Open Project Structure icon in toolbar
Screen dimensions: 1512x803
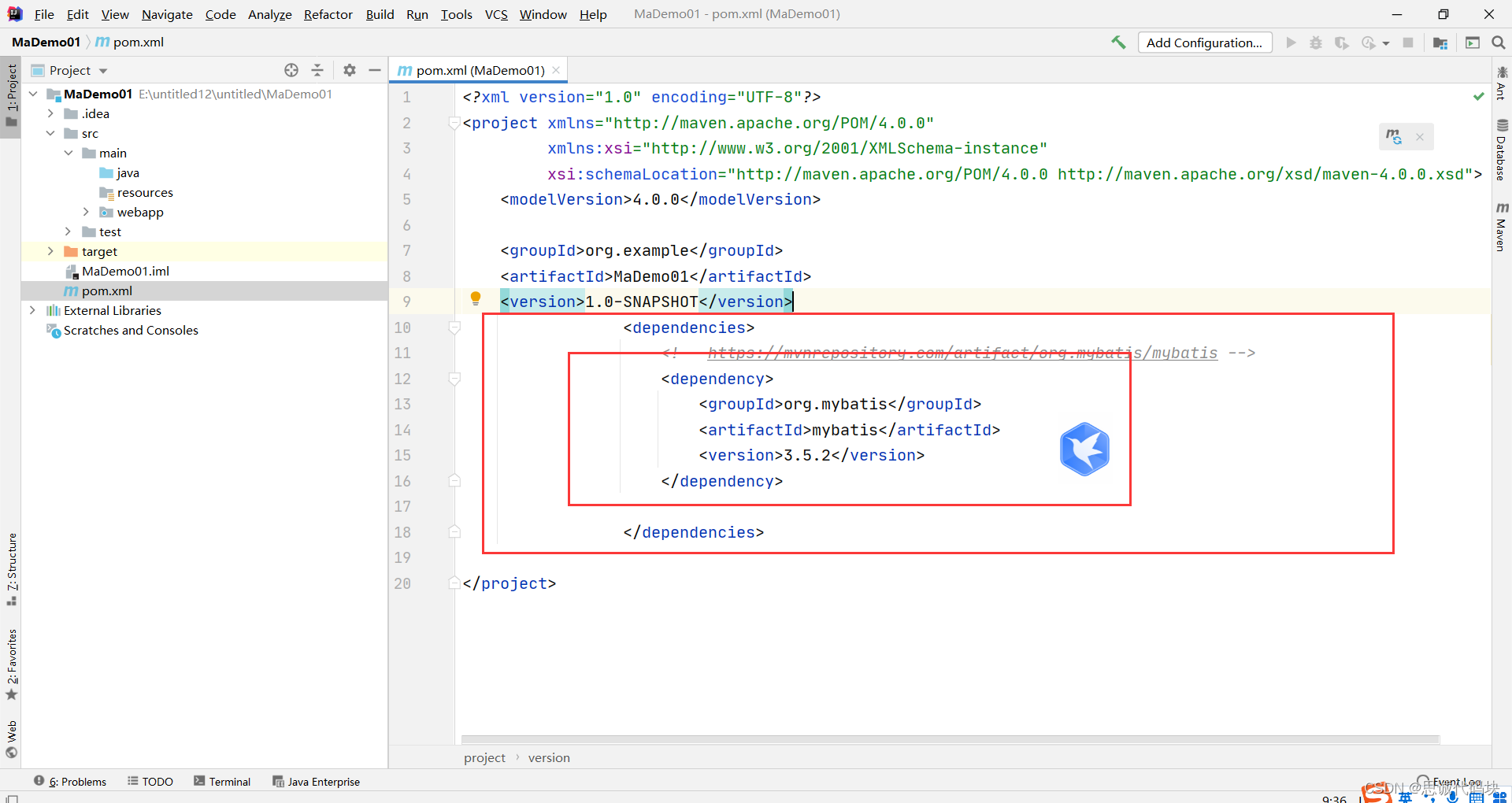pos(1440,43)
